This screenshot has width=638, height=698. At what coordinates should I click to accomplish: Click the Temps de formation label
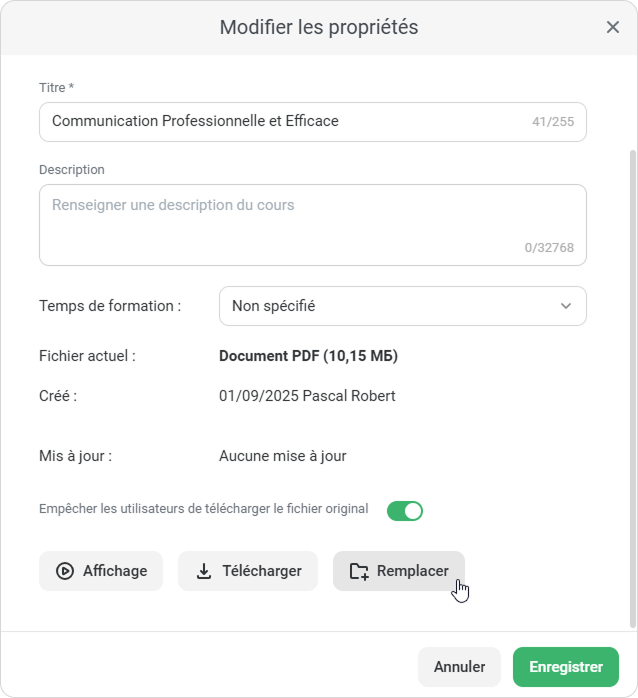click(110, 306)
